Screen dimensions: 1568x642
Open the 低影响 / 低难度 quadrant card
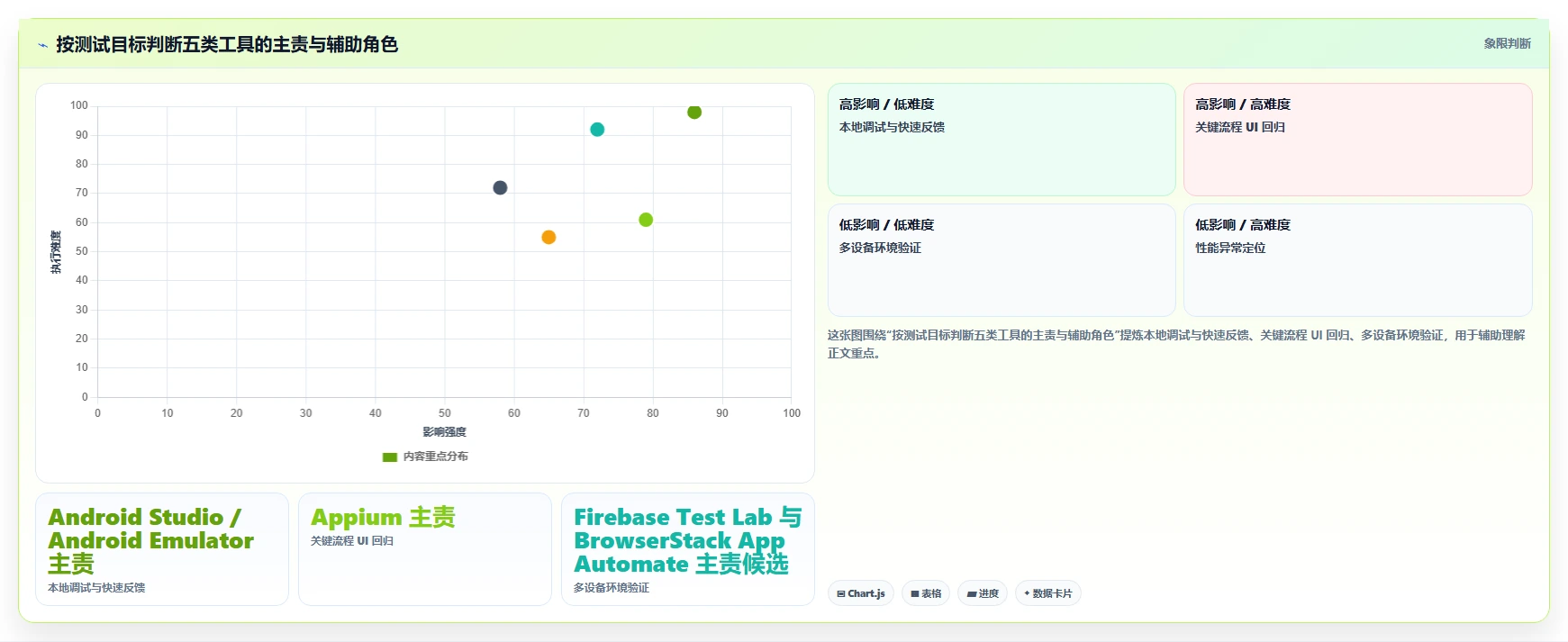[x=1002, y=260]
